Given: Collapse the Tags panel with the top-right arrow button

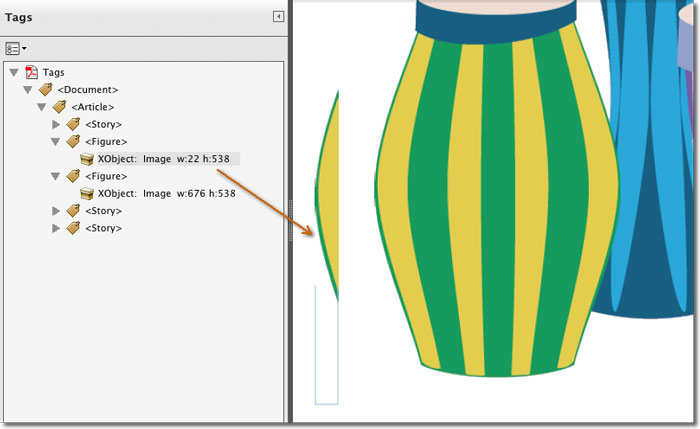Looking at the screenshot, I should [x=278, y=17].
